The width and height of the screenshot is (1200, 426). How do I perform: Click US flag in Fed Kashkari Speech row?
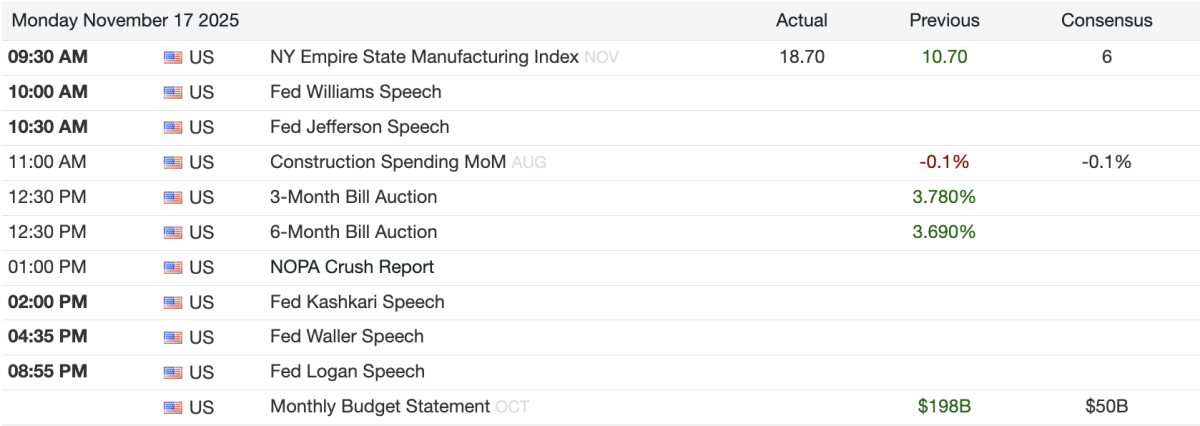pos(172,302)
